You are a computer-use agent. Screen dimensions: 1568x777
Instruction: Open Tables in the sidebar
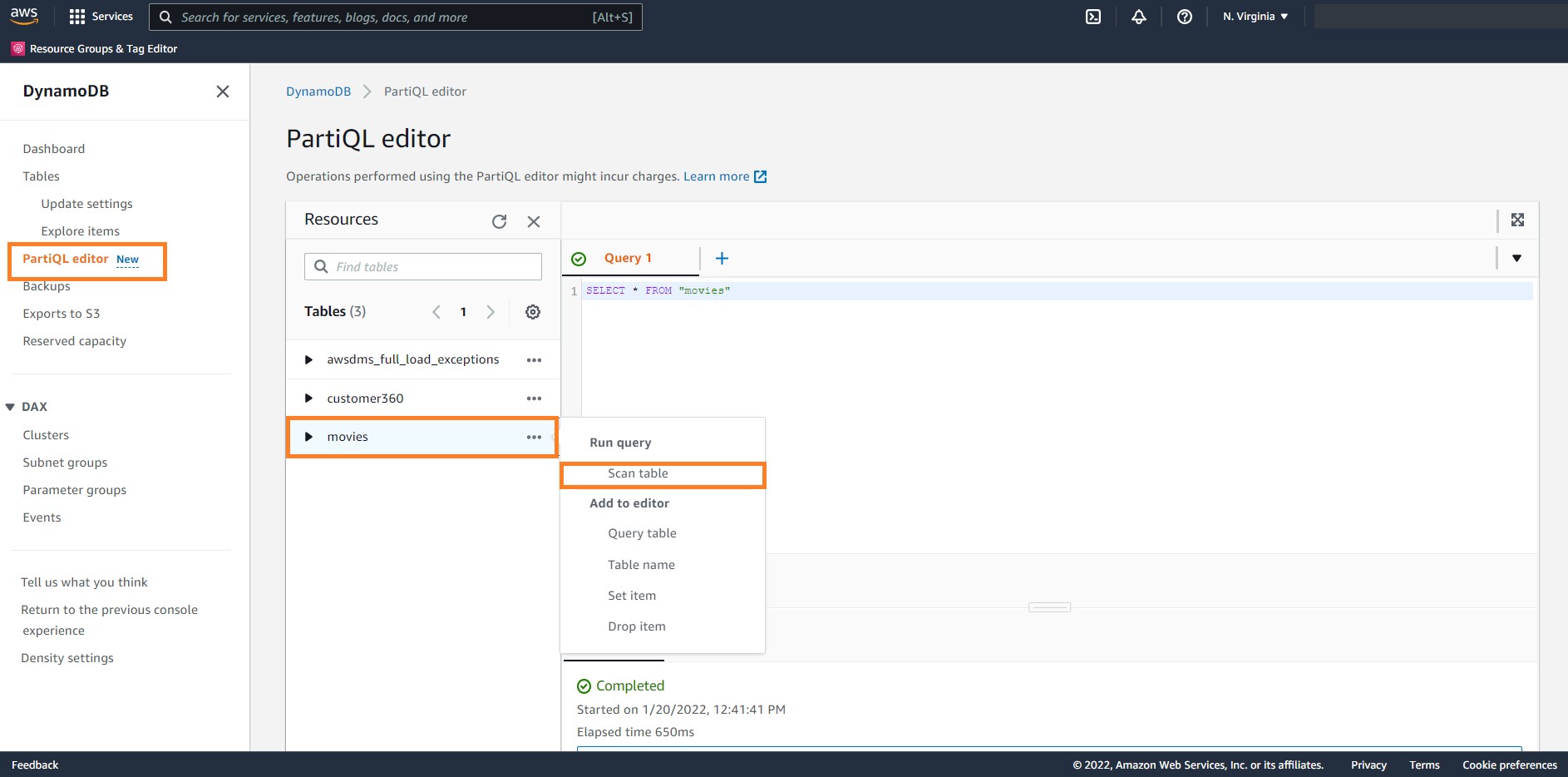pos(42,176)
